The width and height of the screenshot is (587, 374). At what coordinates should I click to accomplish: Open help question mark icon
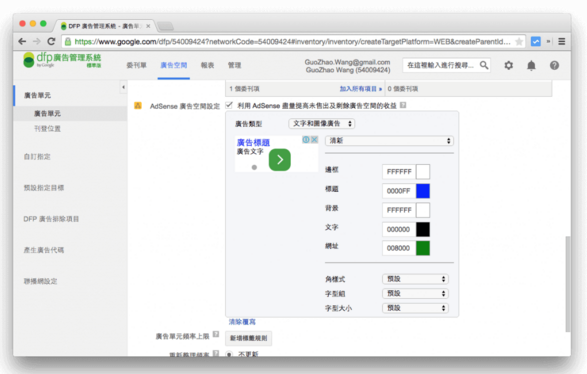pos(554,66)
